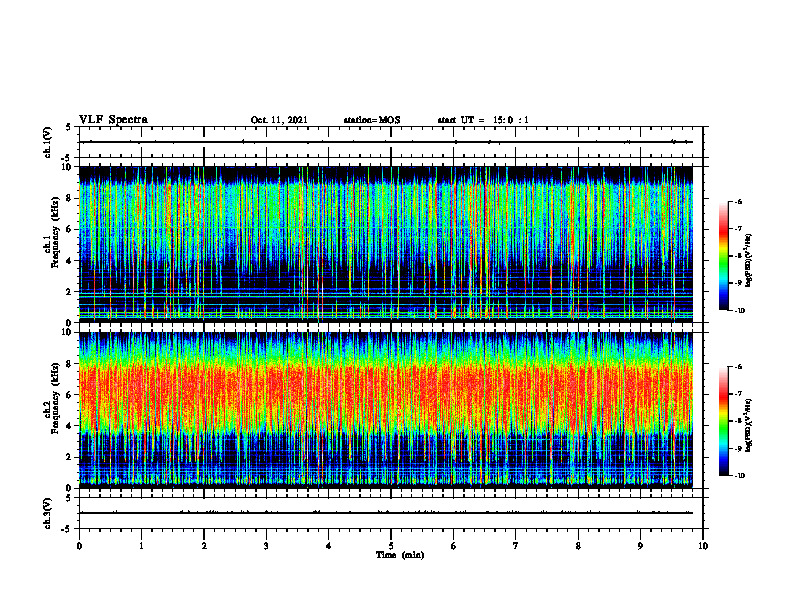Click the "-6" label on ch.1 color bar
Image resolution: width=792 pixels, height=612 pixels.
click(738, 201)
